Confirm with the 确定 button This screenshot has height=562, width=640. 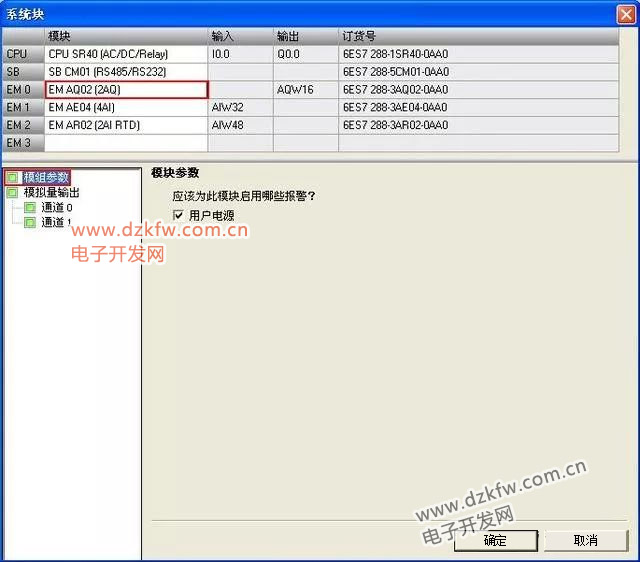point(495,540)
